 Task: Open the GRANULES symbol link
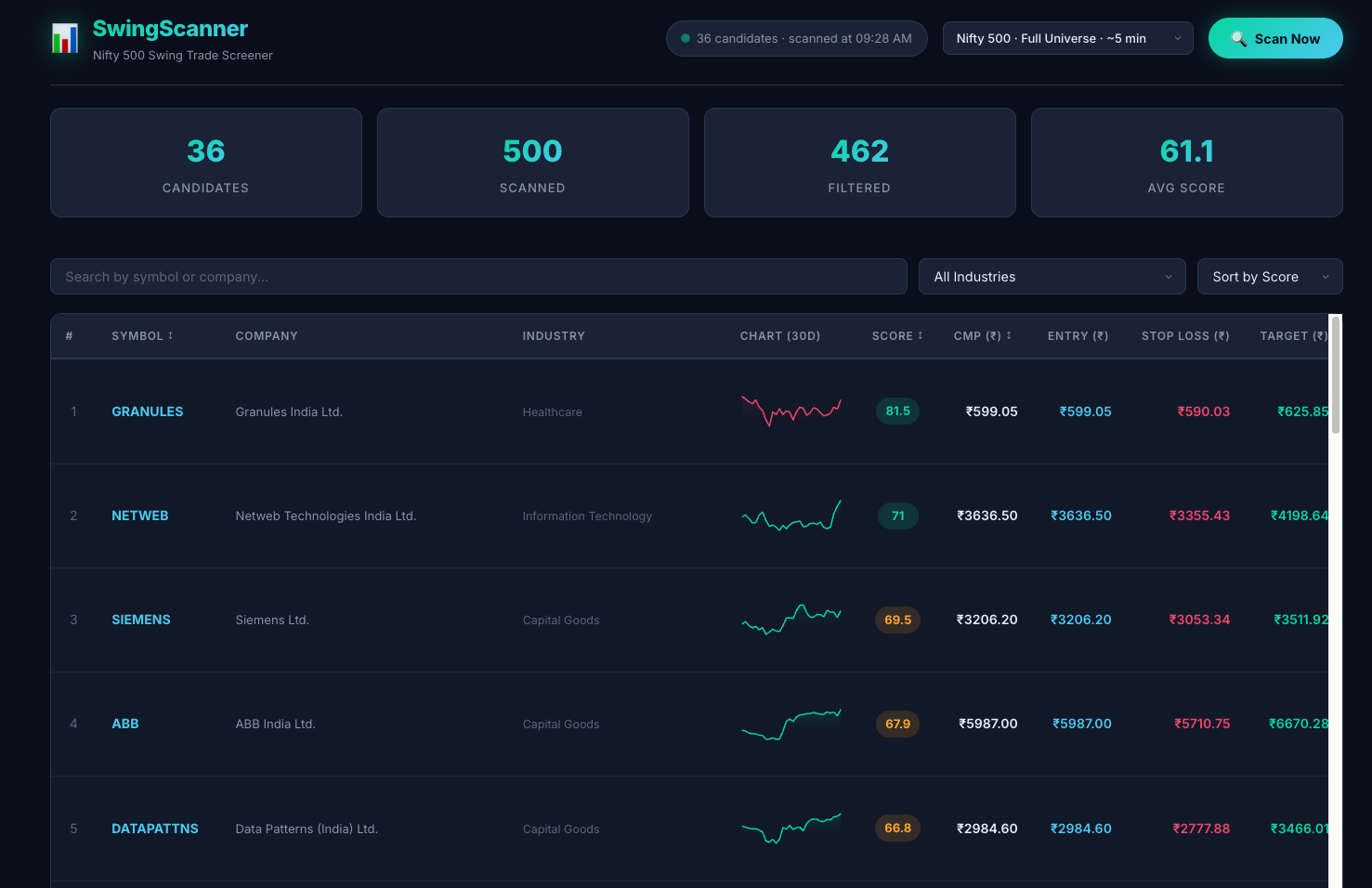coord(147,411)
